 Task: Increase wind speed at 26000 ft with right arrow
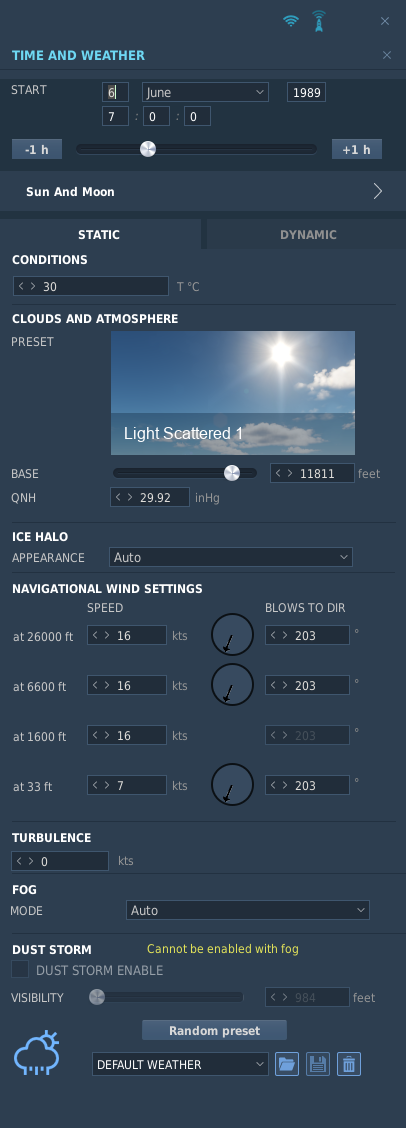pos(107,635)
